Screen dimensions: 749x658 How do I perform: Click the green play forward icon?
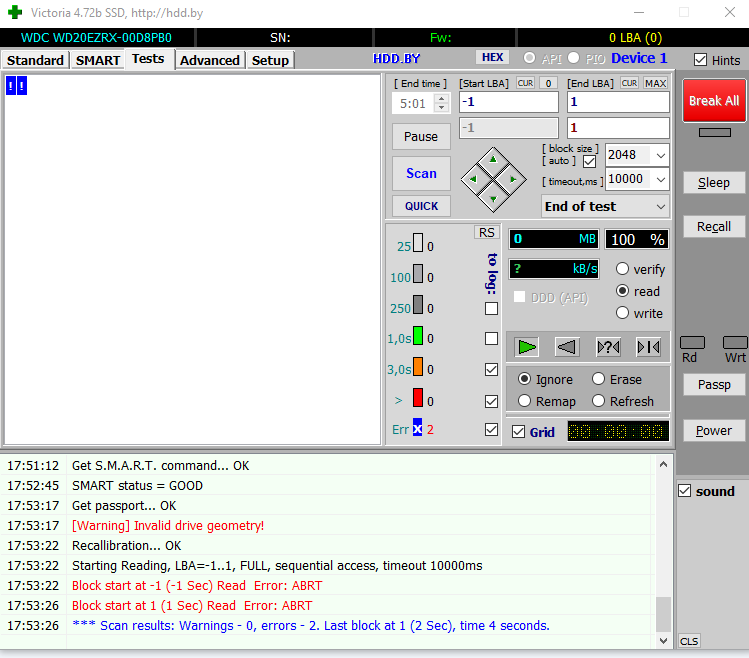[x=527, y=347]
